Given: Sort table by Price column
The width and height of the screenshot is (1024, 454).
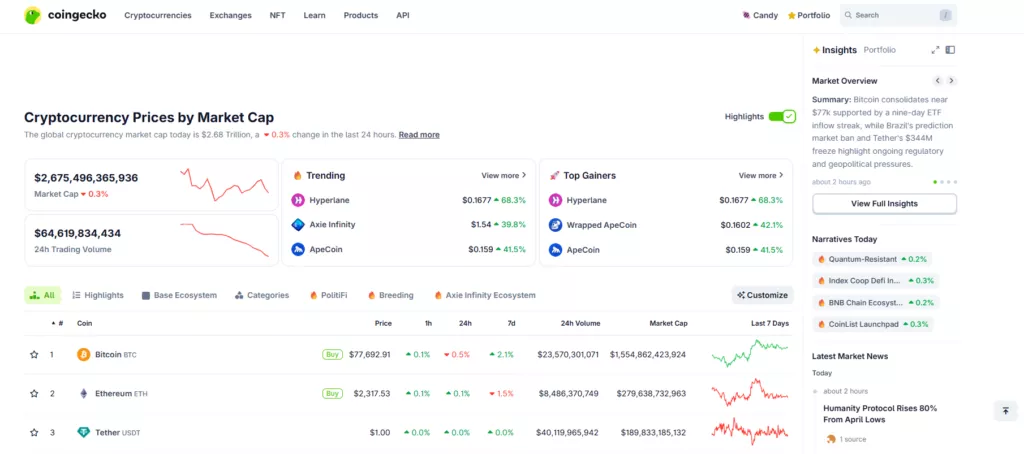Looking at the screenshot, I should pyautogui.click(x=383, y=323).
